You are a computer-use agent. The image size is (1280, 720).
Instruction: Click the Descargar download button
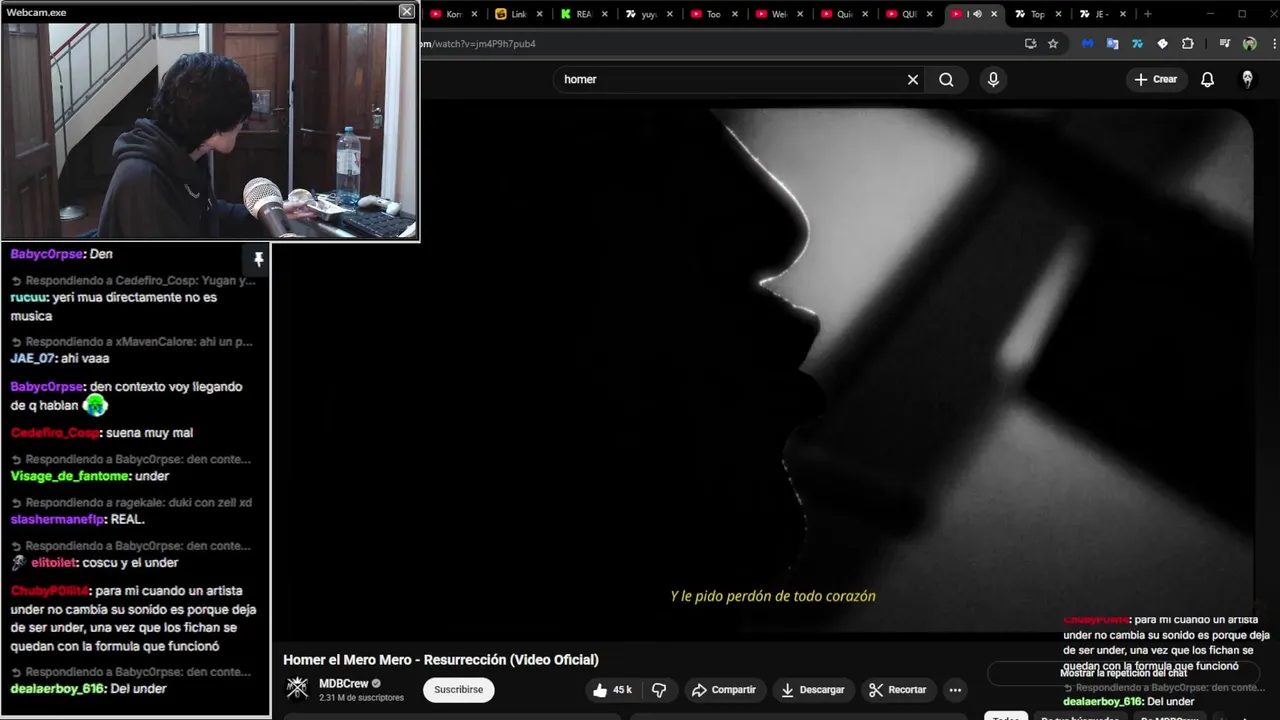[812, 690]
